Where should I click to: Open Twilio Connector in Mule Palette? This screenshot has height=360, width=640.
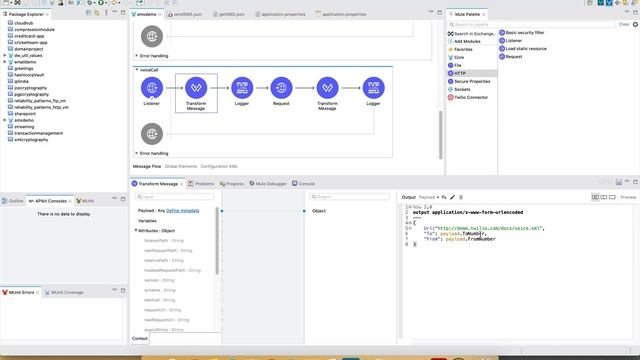pyautogui.click(x=468, y=98)
